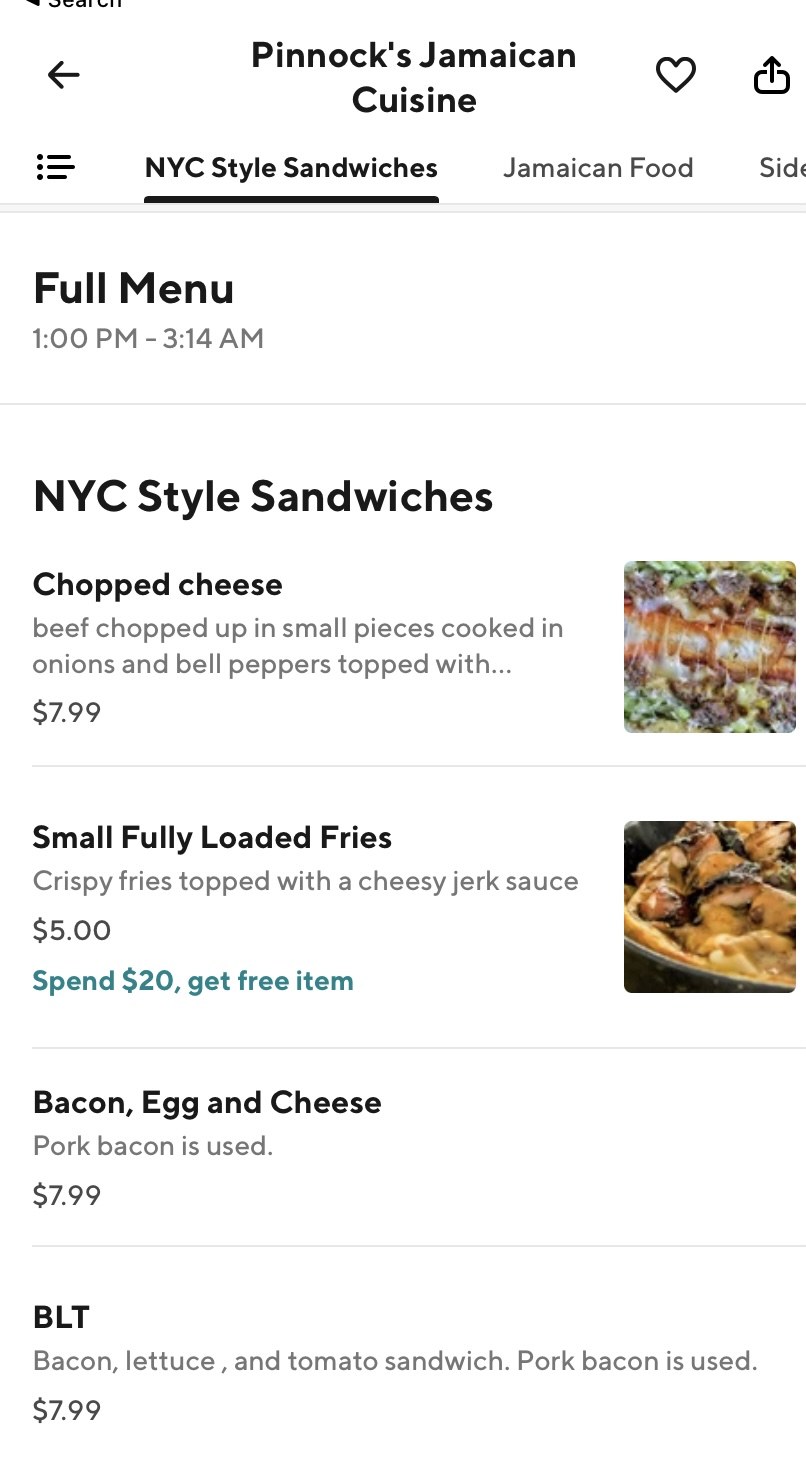The image size is (806, 1477).
Task: Open the partially visible Sides tab
Action: tap(781, 168)
